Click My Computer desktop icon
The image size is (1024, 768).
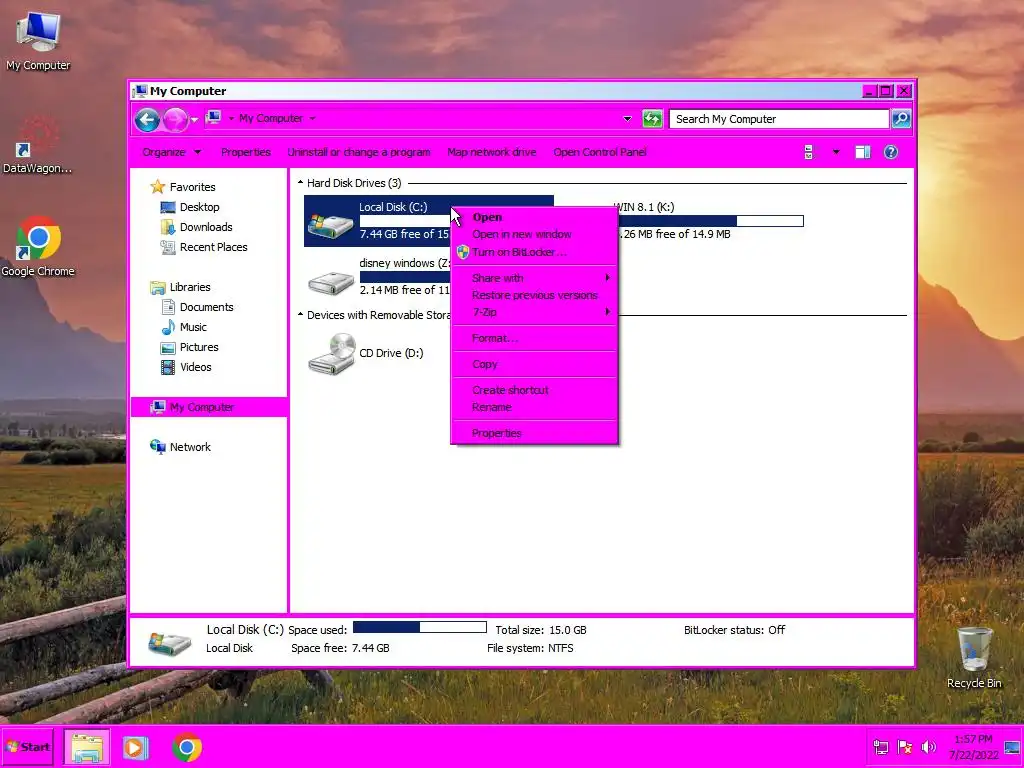pyautogui.click(x=38, y=40)
